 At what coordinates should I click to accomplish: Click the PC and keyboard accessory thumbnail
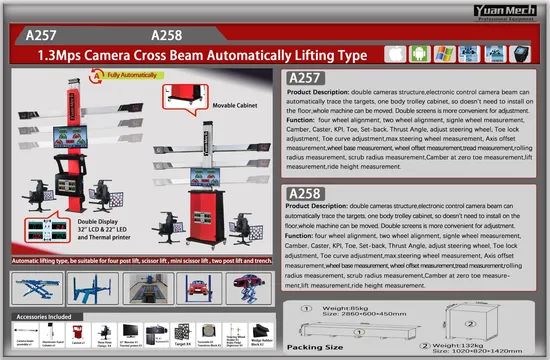157,335
